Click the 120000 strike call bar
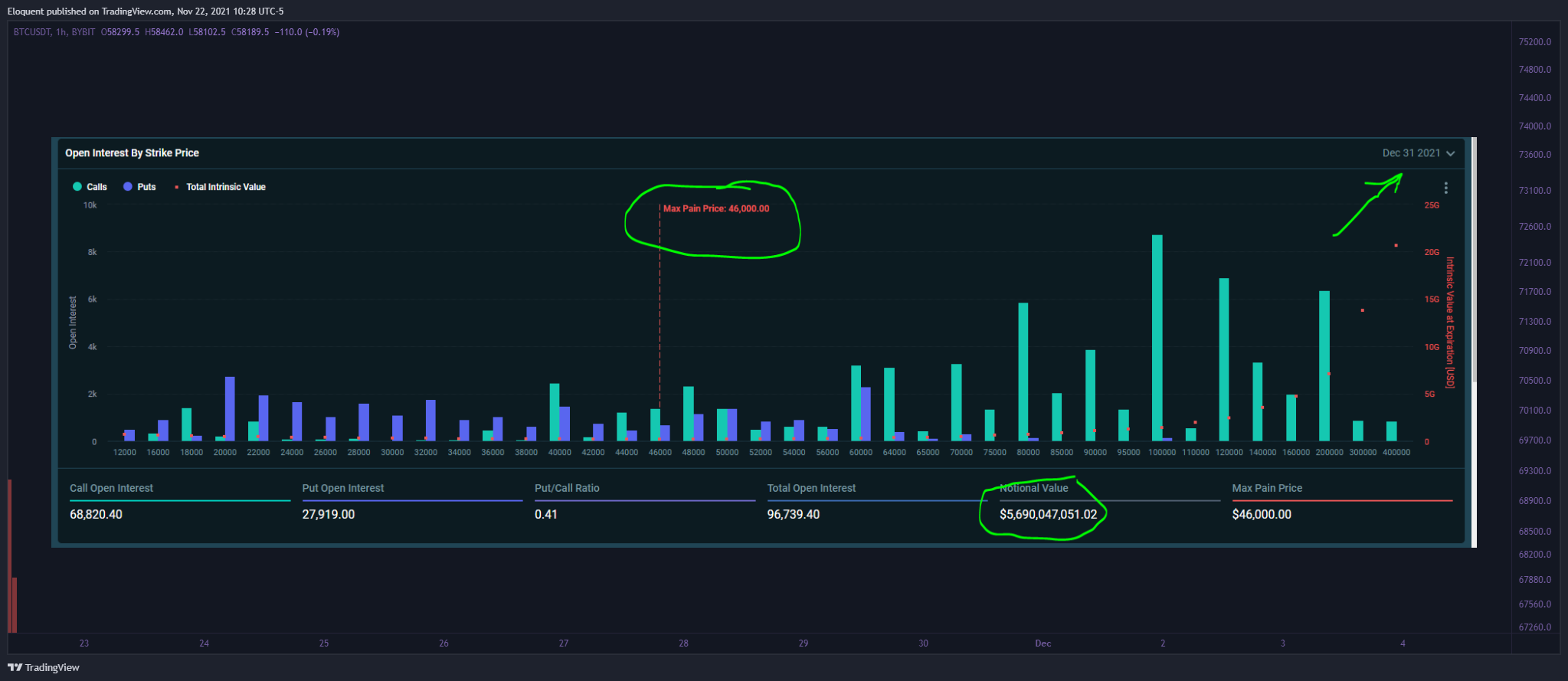The width and height of the screenshot is (1568, 681). coord(1224,359)
